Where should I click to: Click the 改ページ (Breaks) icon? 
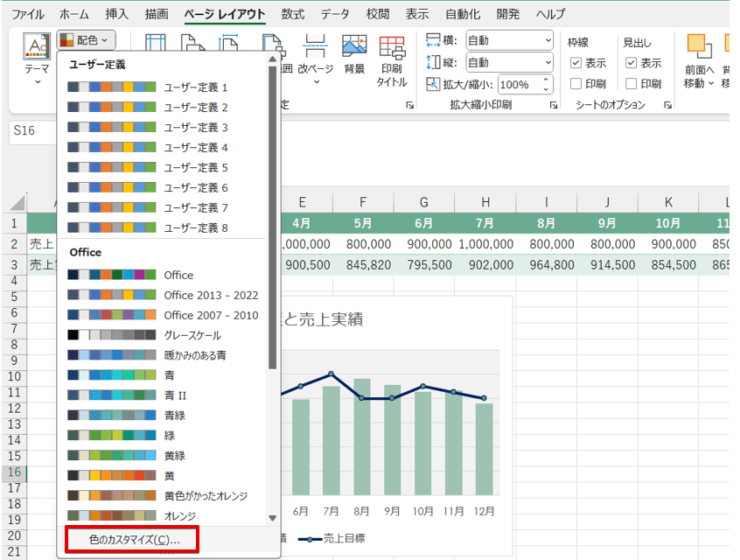pos(314,48)
